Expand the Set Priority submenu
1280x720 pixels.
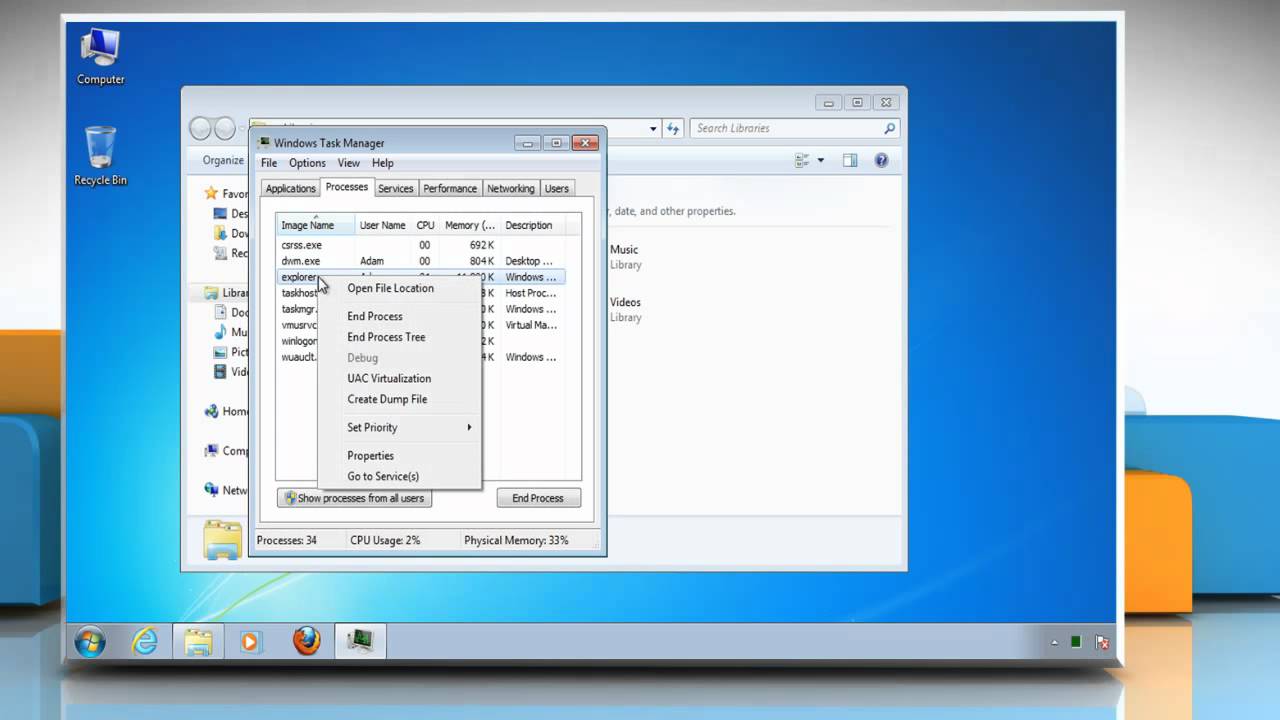399,427
